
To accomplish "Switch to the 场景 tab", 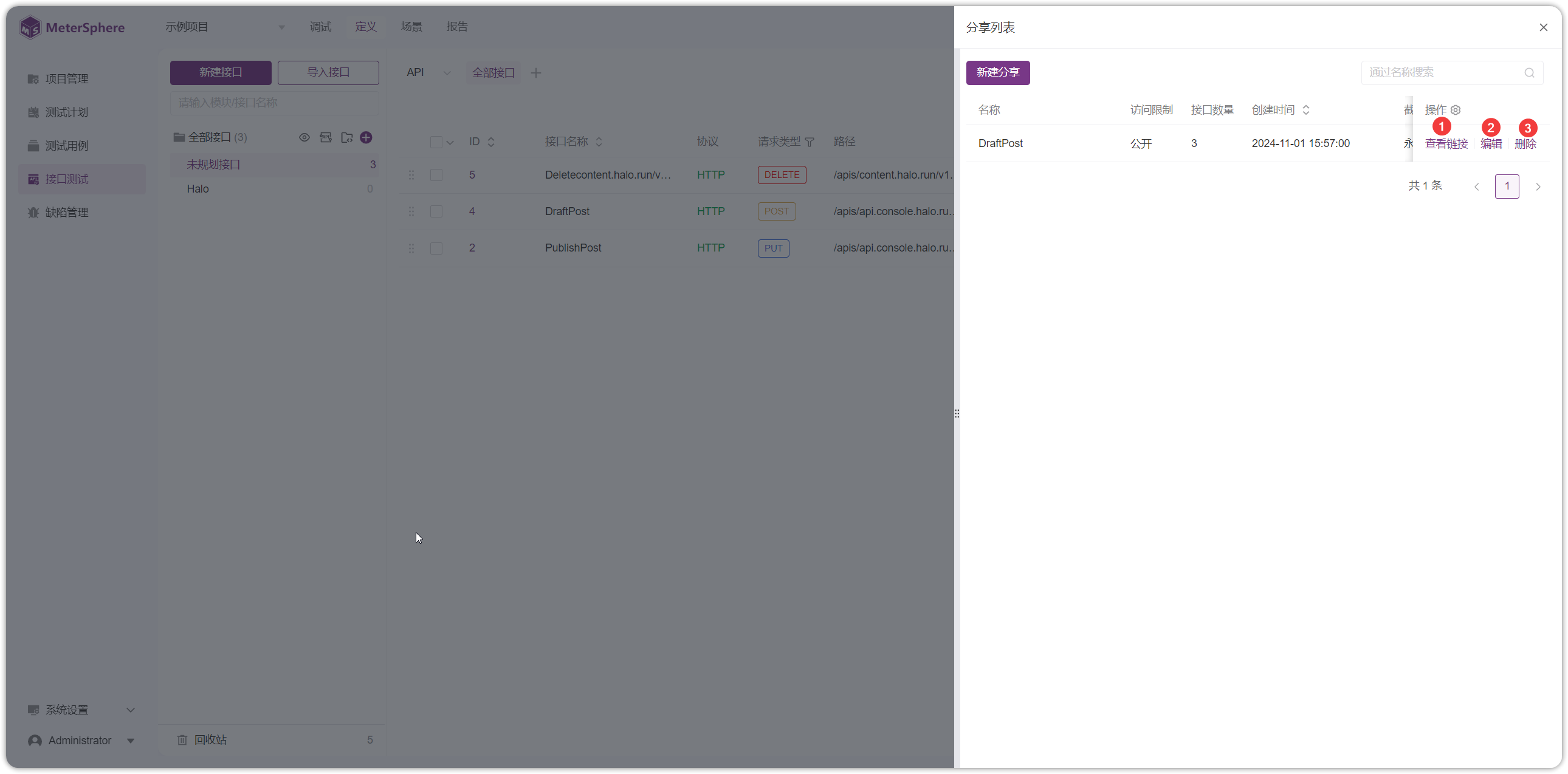I will point(411,27).
